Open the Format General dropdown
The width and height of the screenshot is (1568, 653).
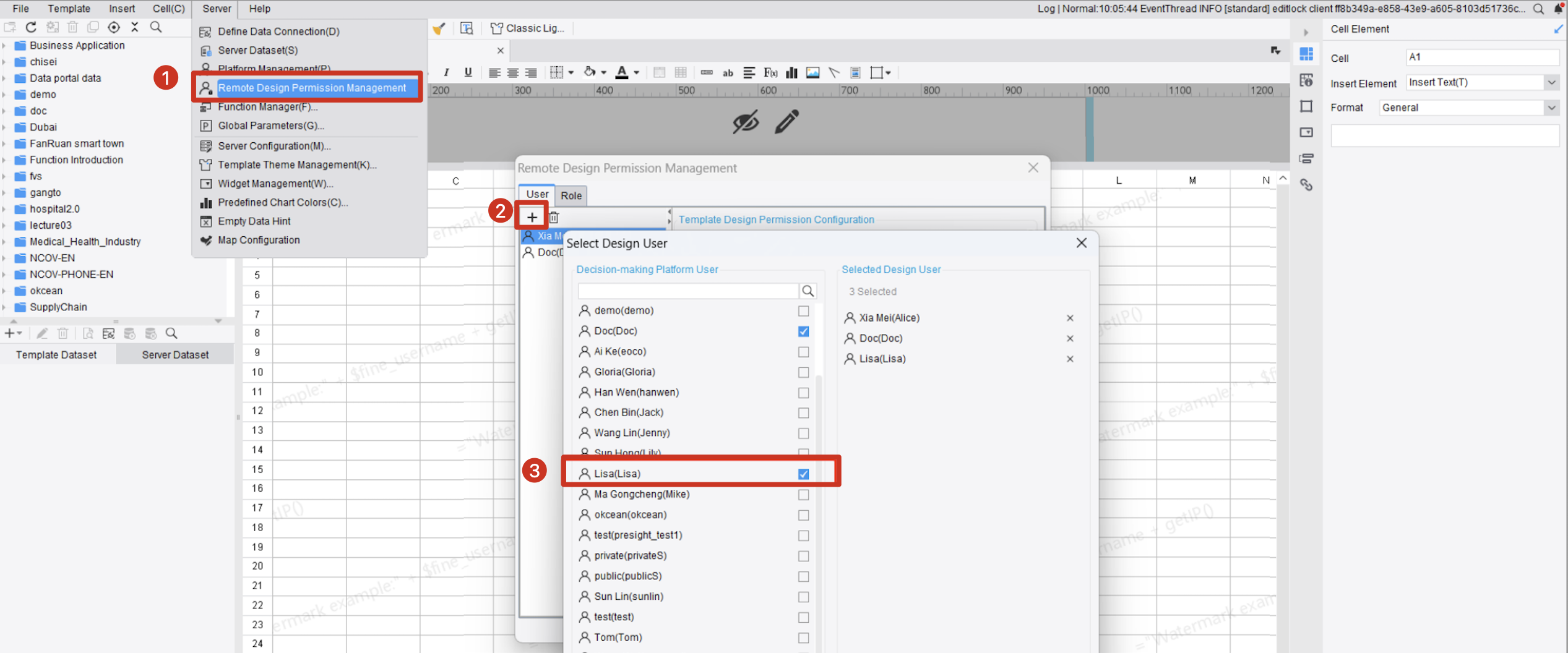[1551, 108]
